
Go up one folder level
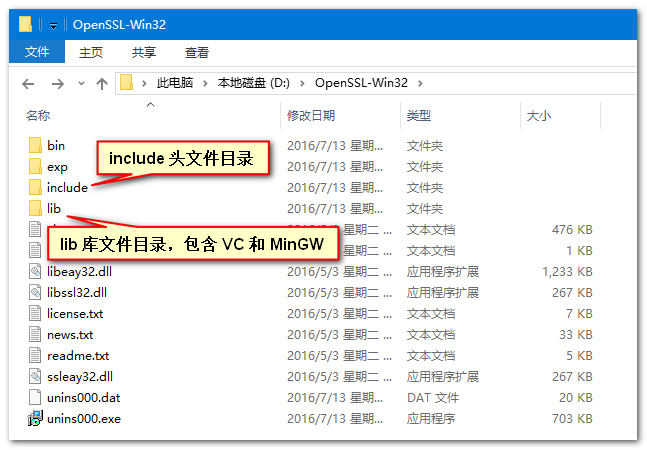tap(102, 84)
